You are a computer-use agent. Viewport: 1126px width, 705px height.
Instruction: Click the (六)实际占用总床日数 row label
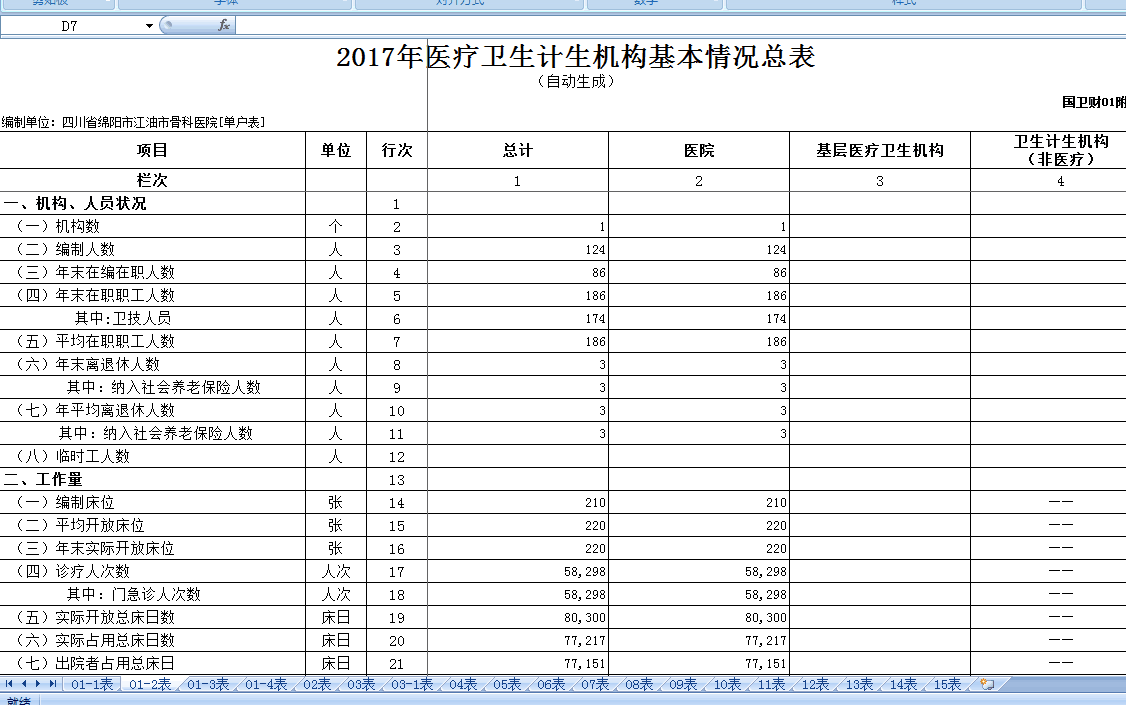click(95, 640)
